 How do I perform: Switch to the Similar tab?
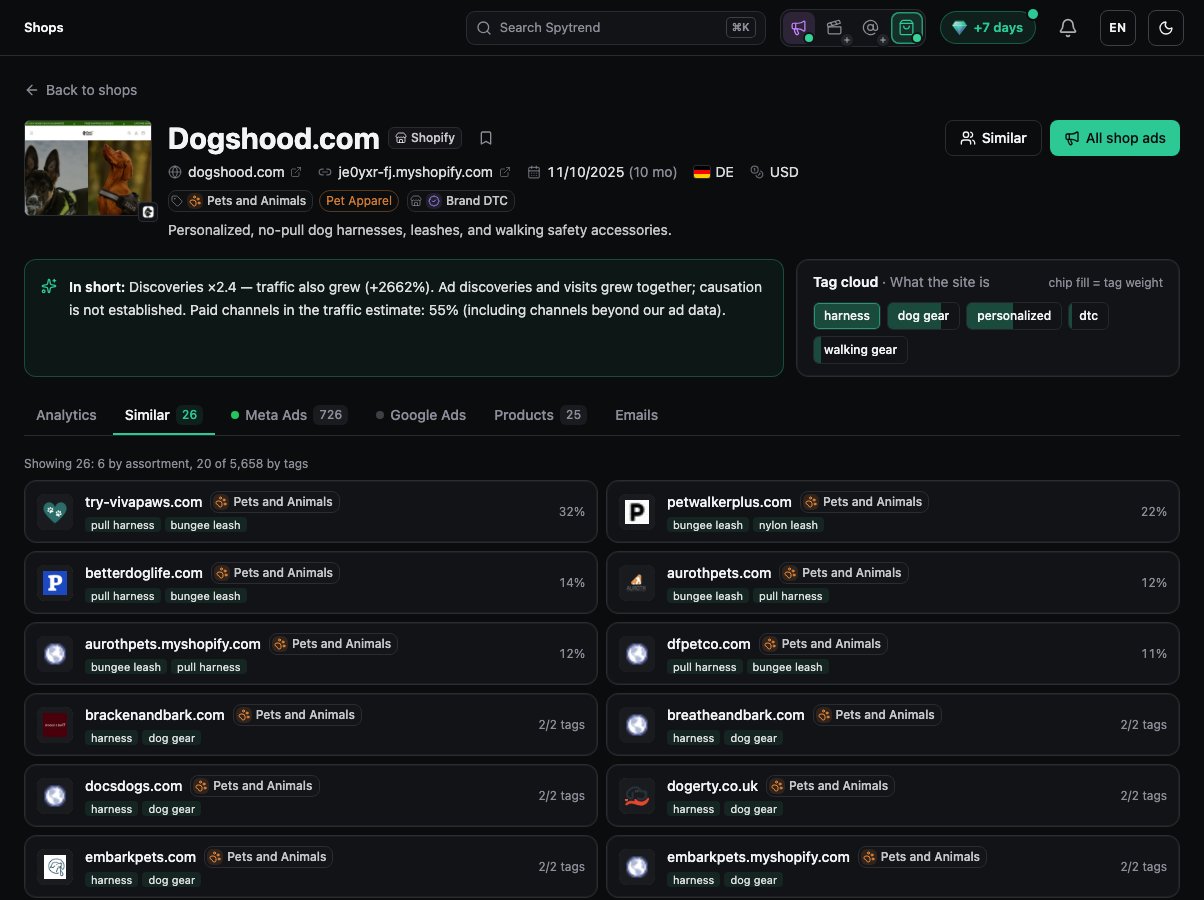tap(164, 415)
